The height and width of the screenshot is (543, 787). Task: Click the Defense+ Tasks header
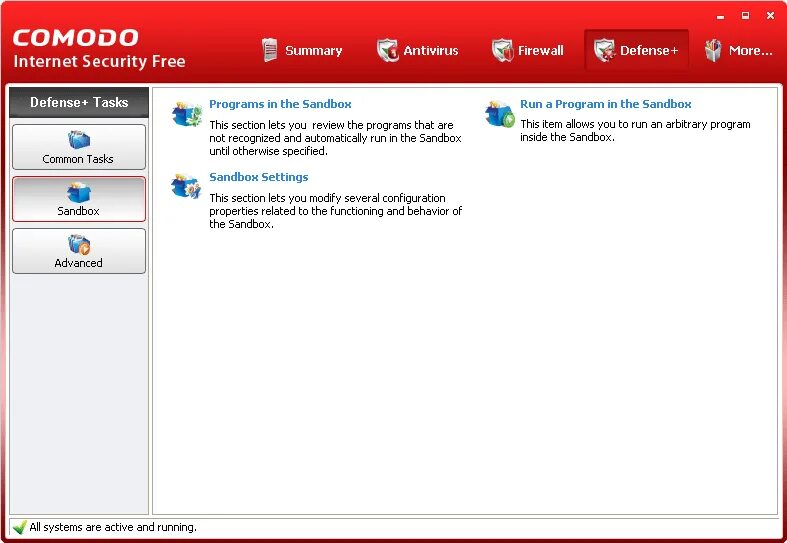pos(79,102)
